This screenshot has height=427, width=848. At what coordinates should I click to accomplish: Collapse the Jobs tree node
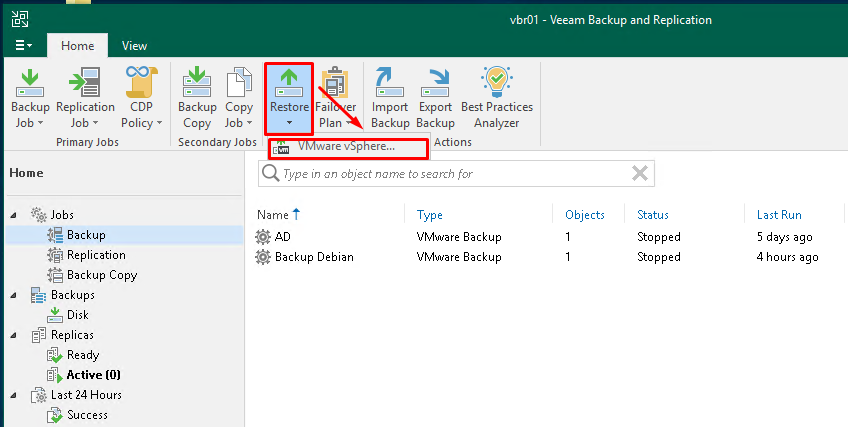click(x=14, y=216)
